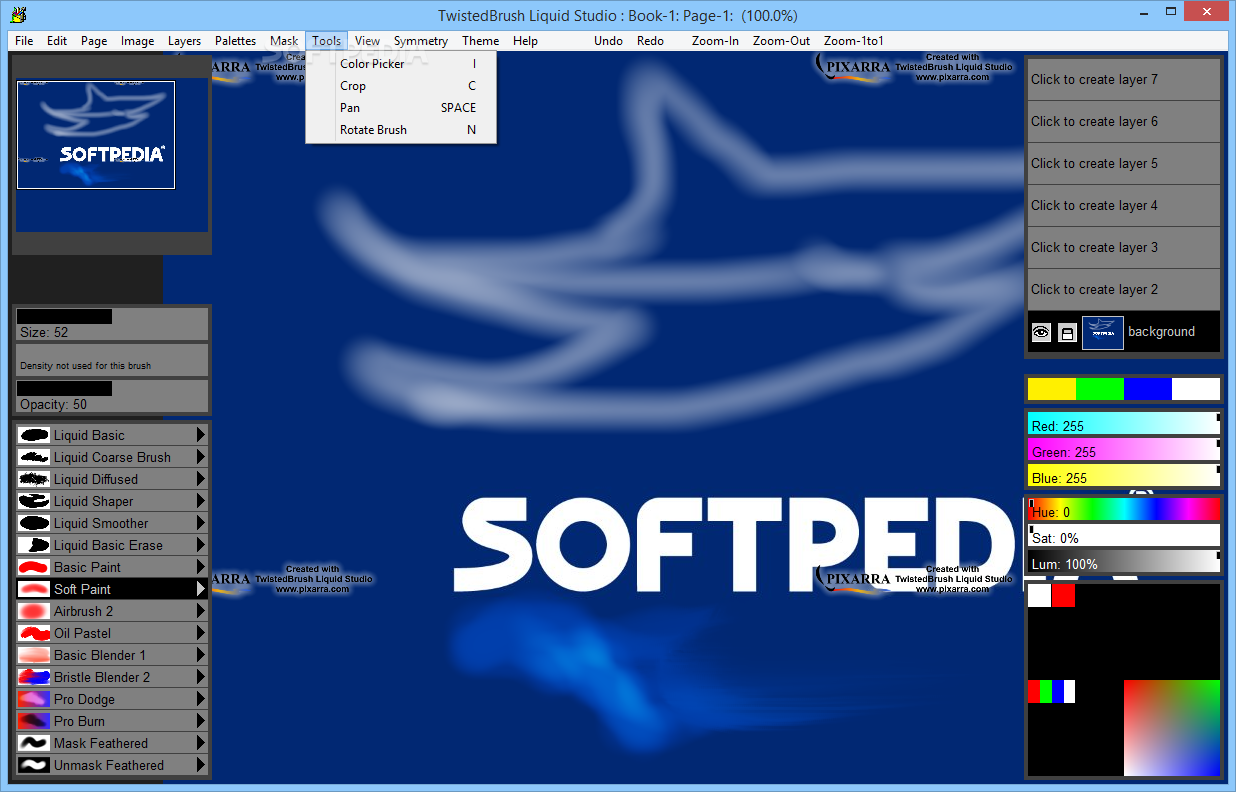Click the page navigator preview thumbnail
The image size is (1236, 792).
click(96, 135)
